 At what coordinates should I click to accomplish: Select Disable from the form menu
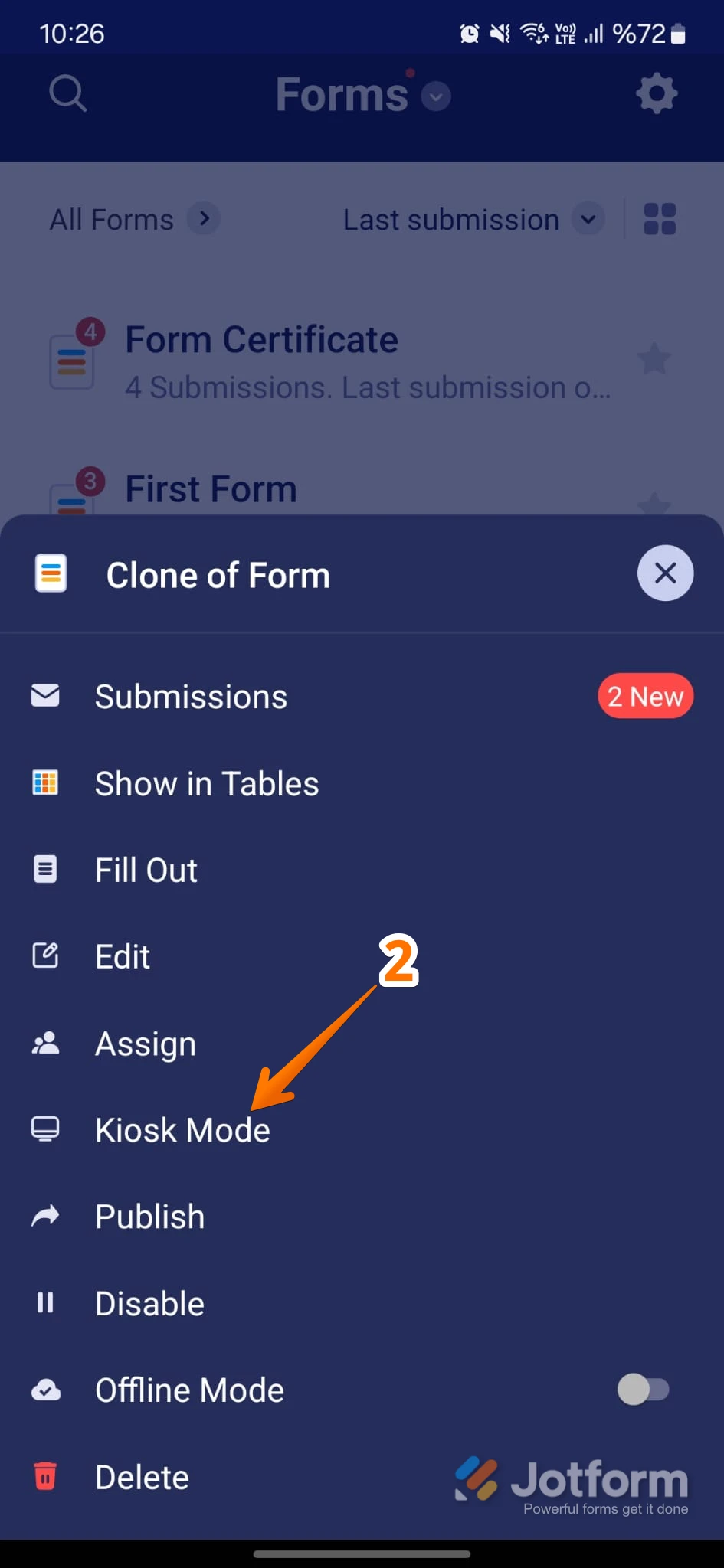[x=149, y=1303]
